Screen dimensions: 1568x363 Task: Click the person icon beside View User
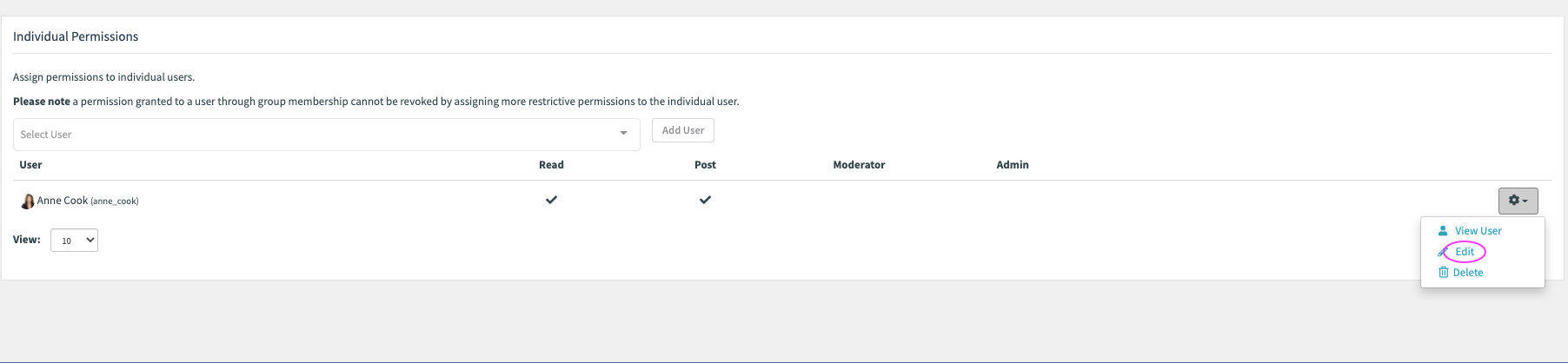1443,231
